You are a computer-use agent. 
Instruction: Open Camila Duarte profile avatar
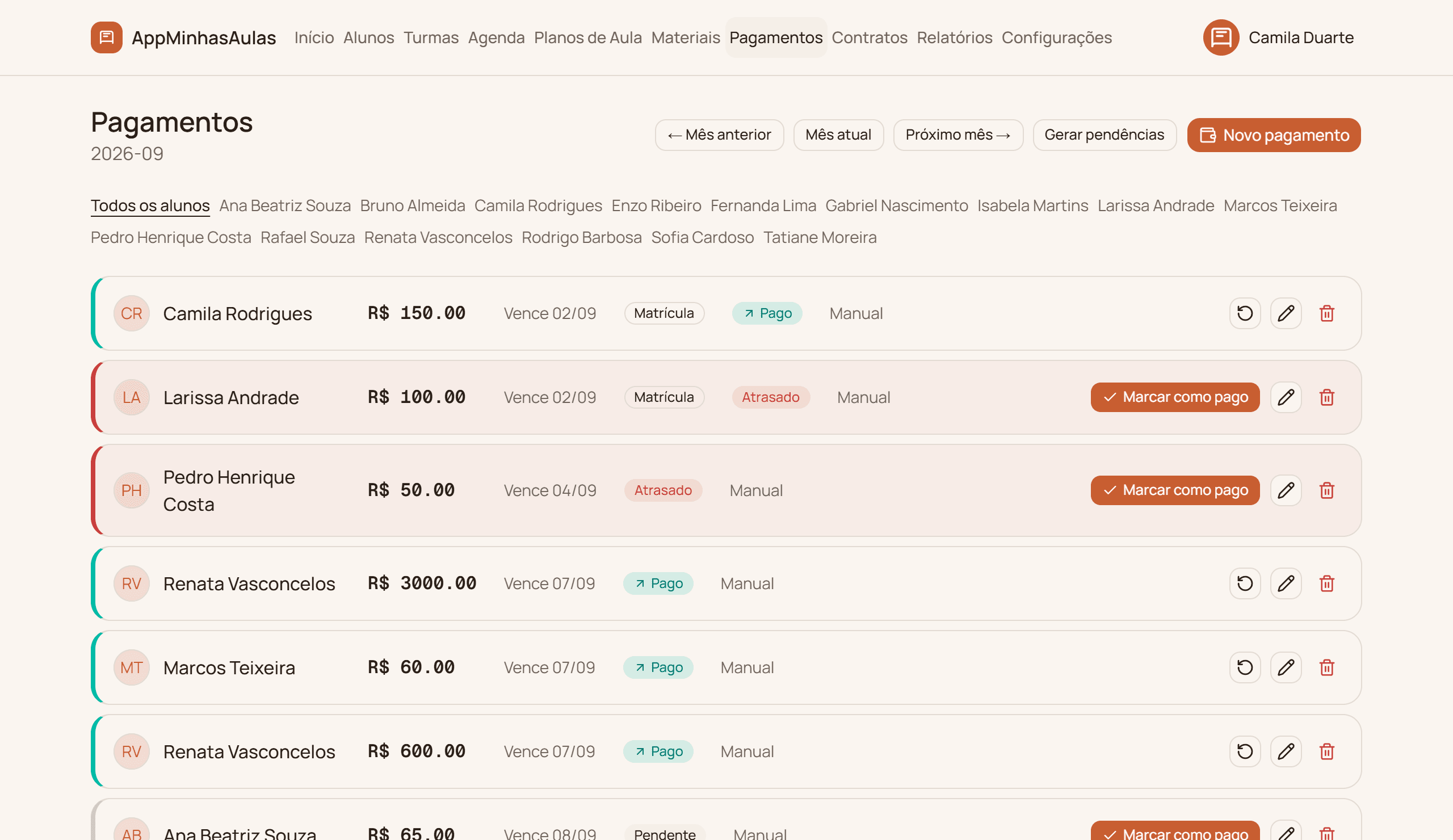(1221, 37)
